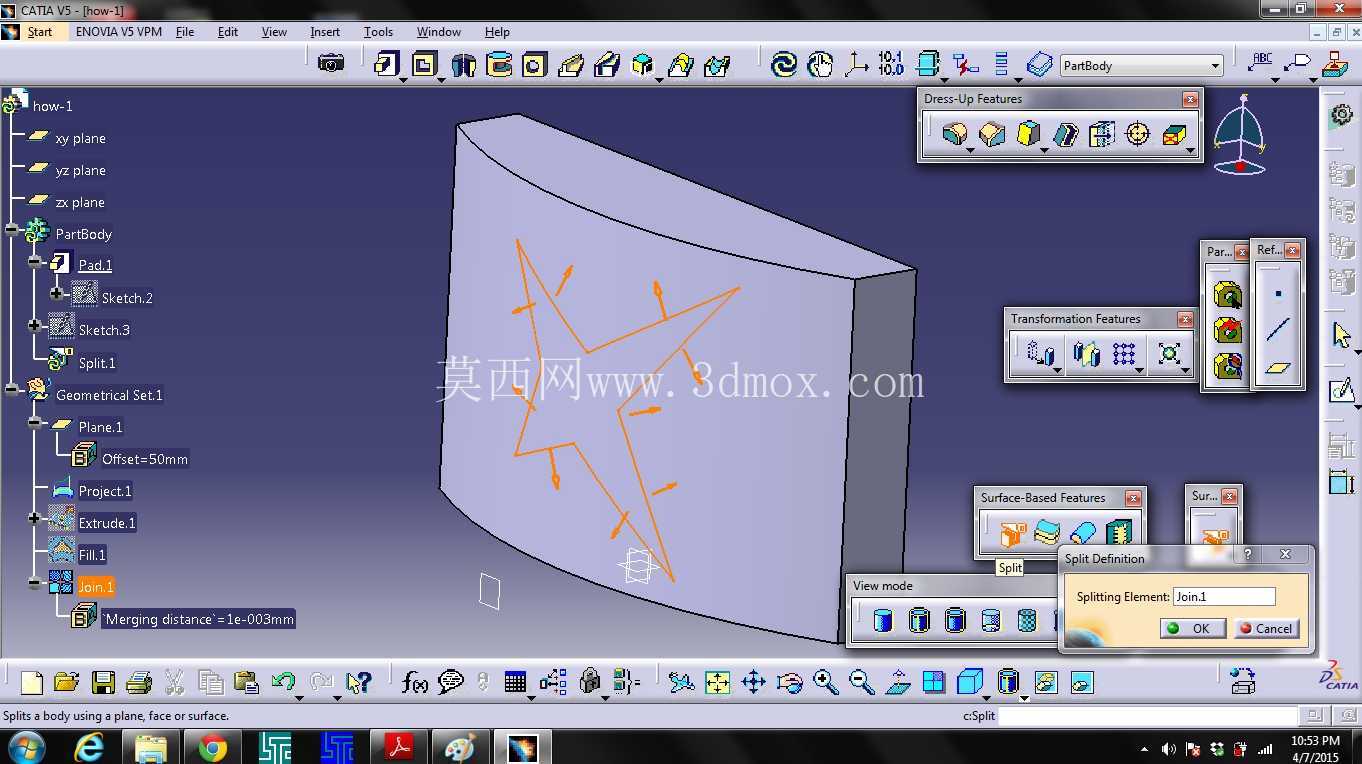The image size is (1362, 764).
Task: Open the Edge Fillet sub-toolbar arrow
Action: pyautogui.click(x=970, y=150)
